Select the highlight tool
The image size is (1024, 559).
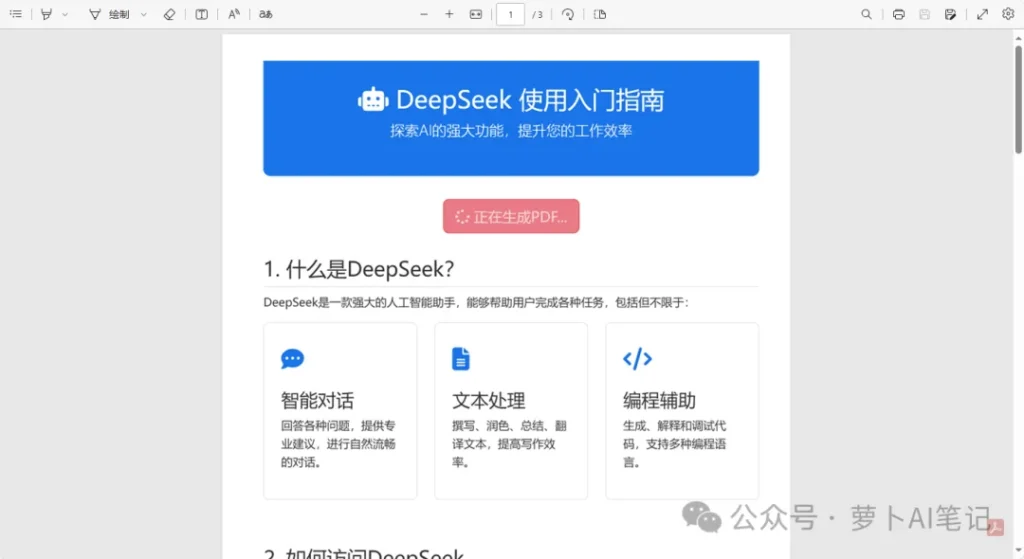[x=46, y=14]
